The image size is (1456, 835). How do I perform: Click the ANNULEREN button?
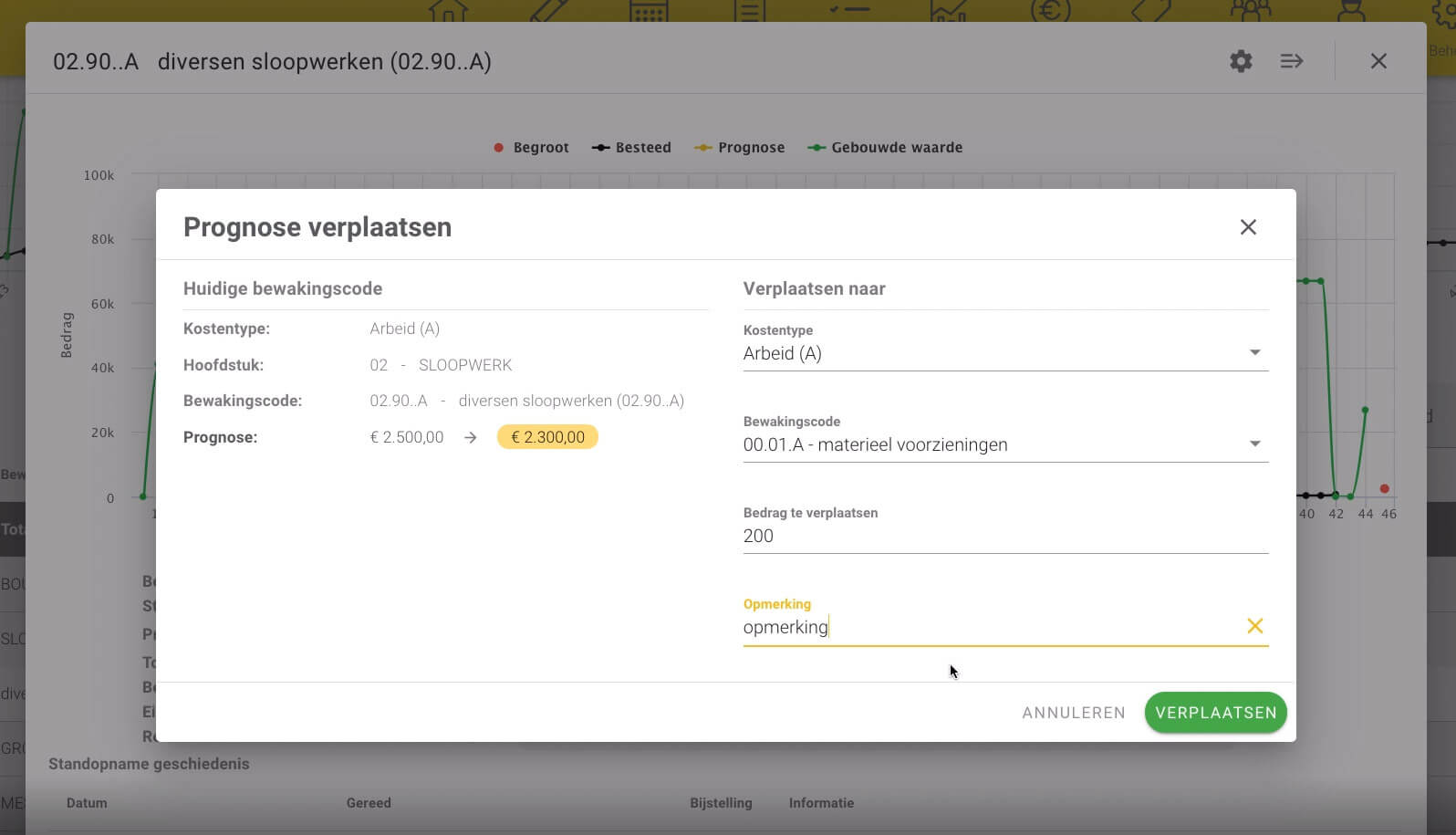(1074, 713)
